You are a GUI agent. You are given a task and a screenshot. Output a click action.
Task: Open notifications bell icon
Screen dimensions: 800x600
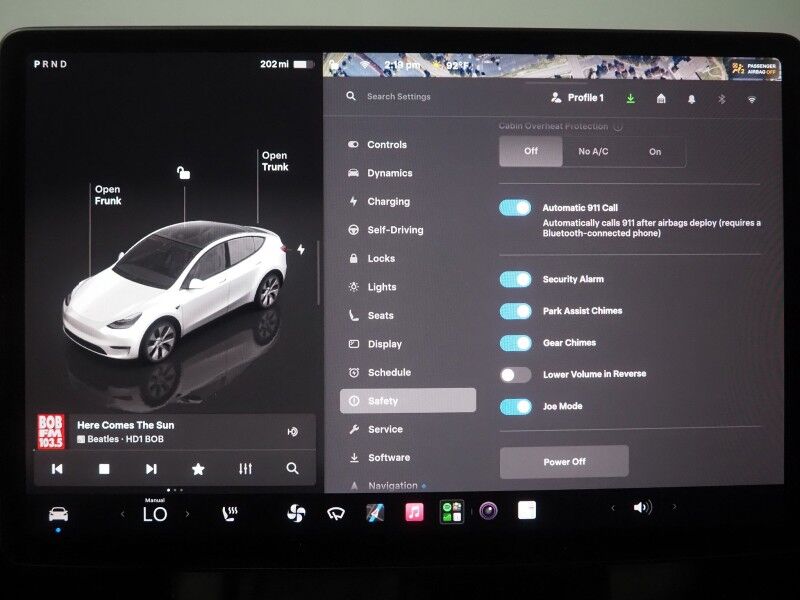click(x=691, y=99)
